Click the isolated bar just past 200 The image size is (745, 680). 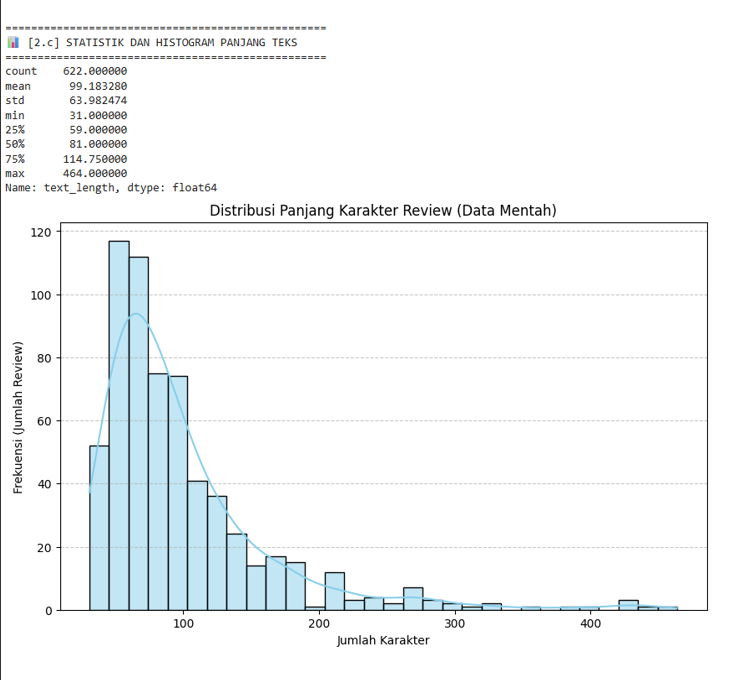pyautogui.click(x=334, y=591)
